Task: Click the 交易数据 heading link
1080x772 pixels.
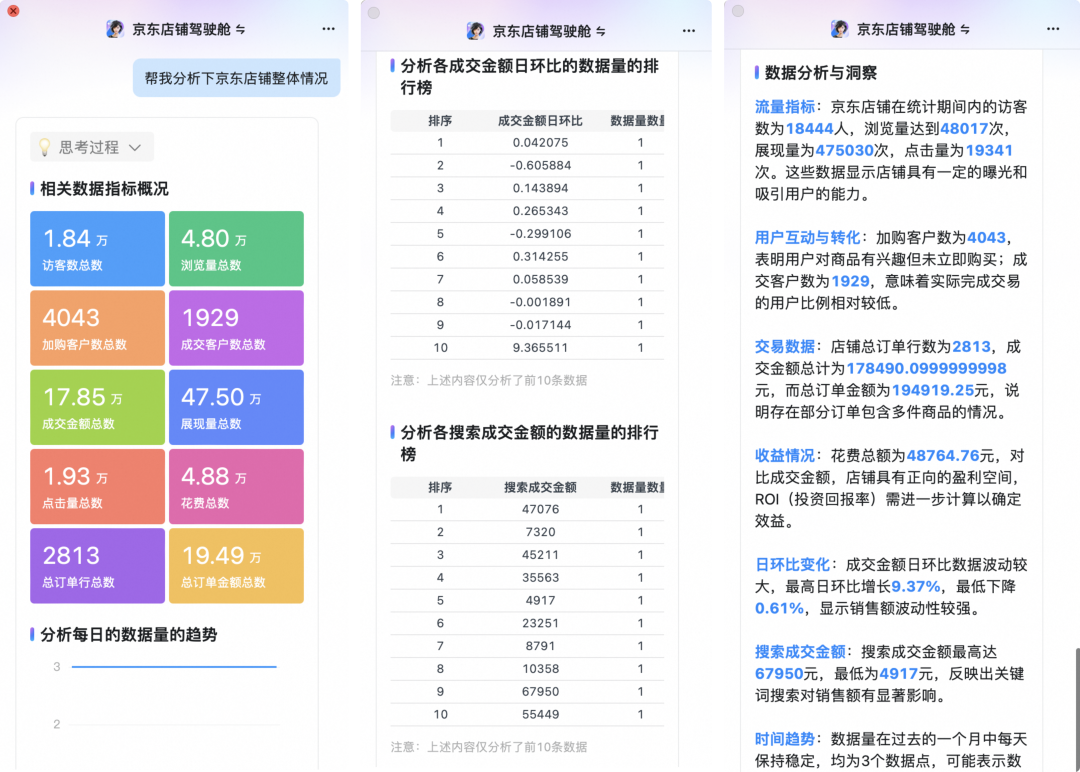Action: pyautogui.click(x=785, y=346)
